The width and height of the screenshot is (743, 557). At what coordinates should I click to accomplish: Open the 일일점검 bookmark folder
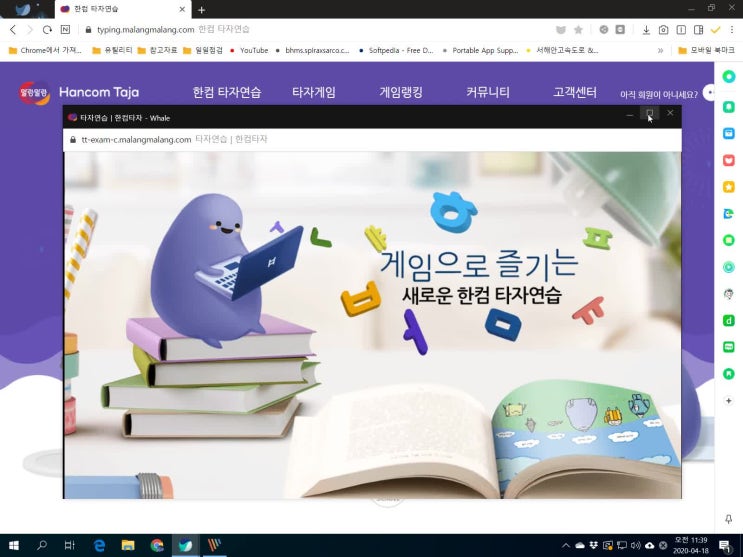203,50
